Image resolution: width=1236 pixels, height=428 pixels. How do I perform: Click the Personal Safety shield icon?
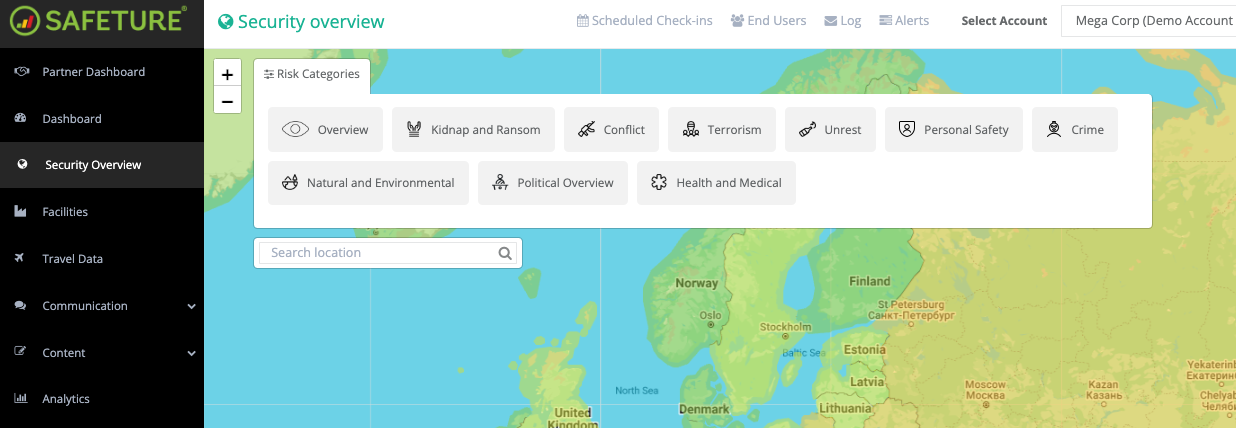coord(907,130)
